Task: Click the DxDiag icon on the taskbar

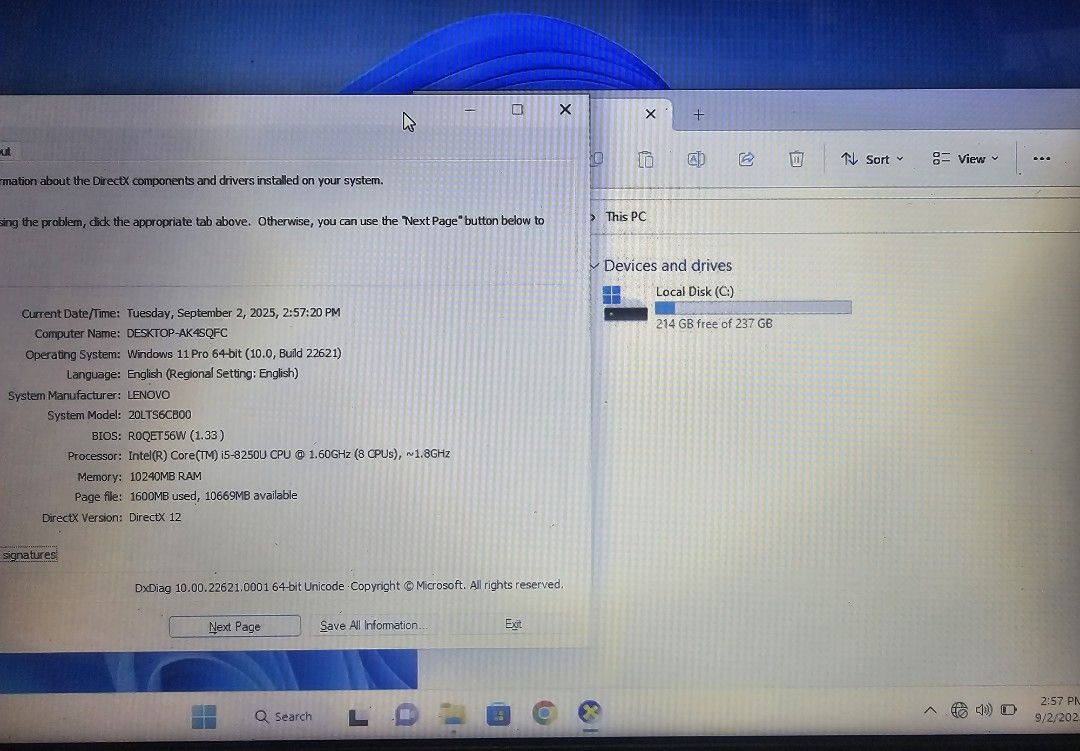Action: pyautogui.click(x=590, y=712)
